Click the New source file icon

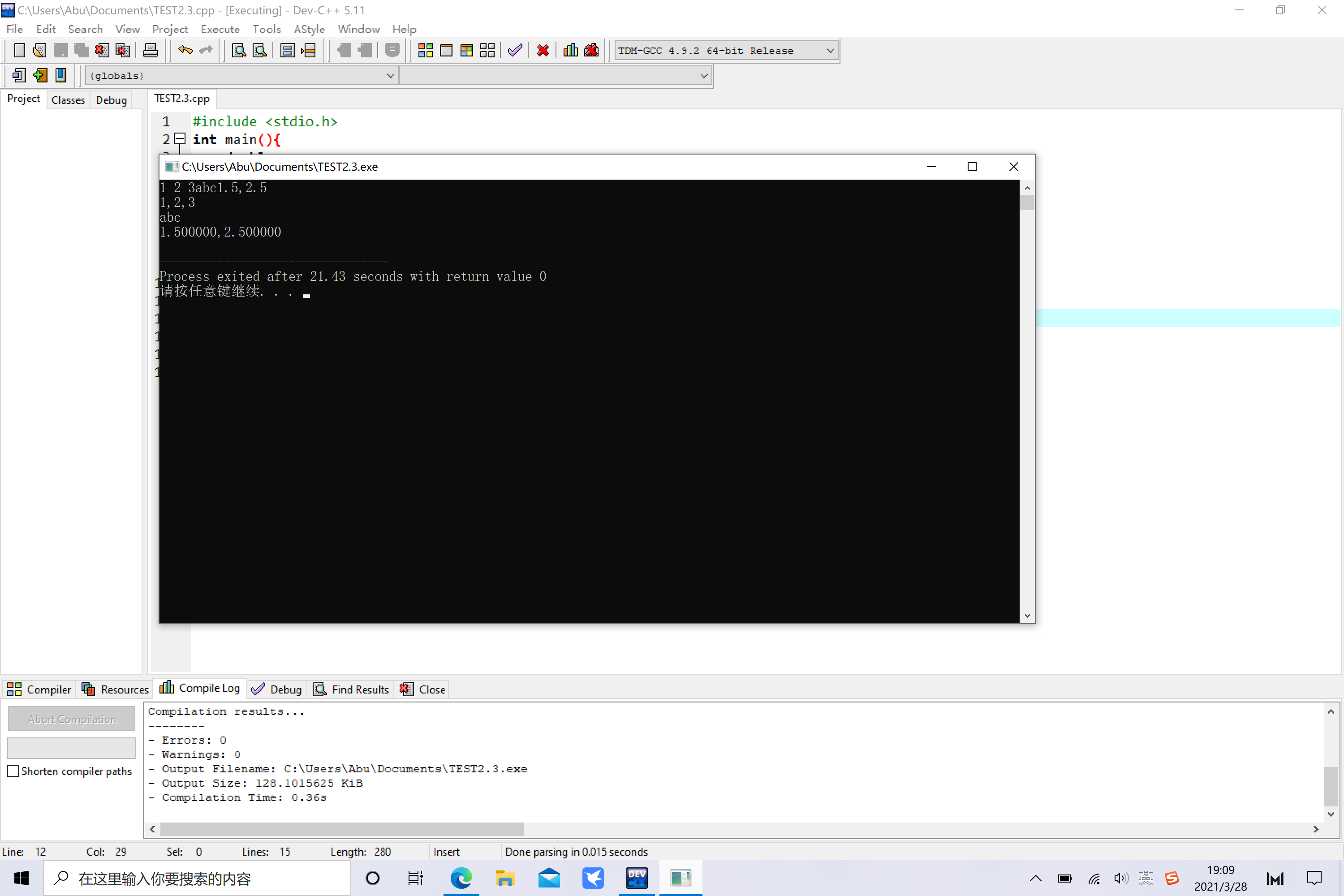pos(19,50)
